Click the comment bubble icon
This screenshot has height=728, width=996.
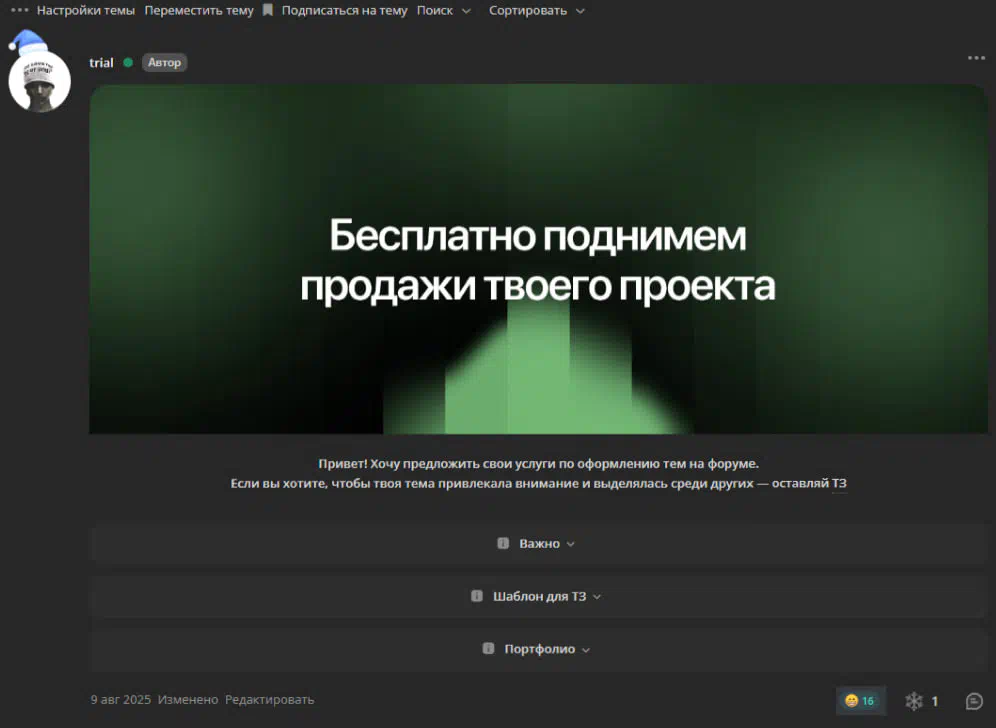[974, 701]
